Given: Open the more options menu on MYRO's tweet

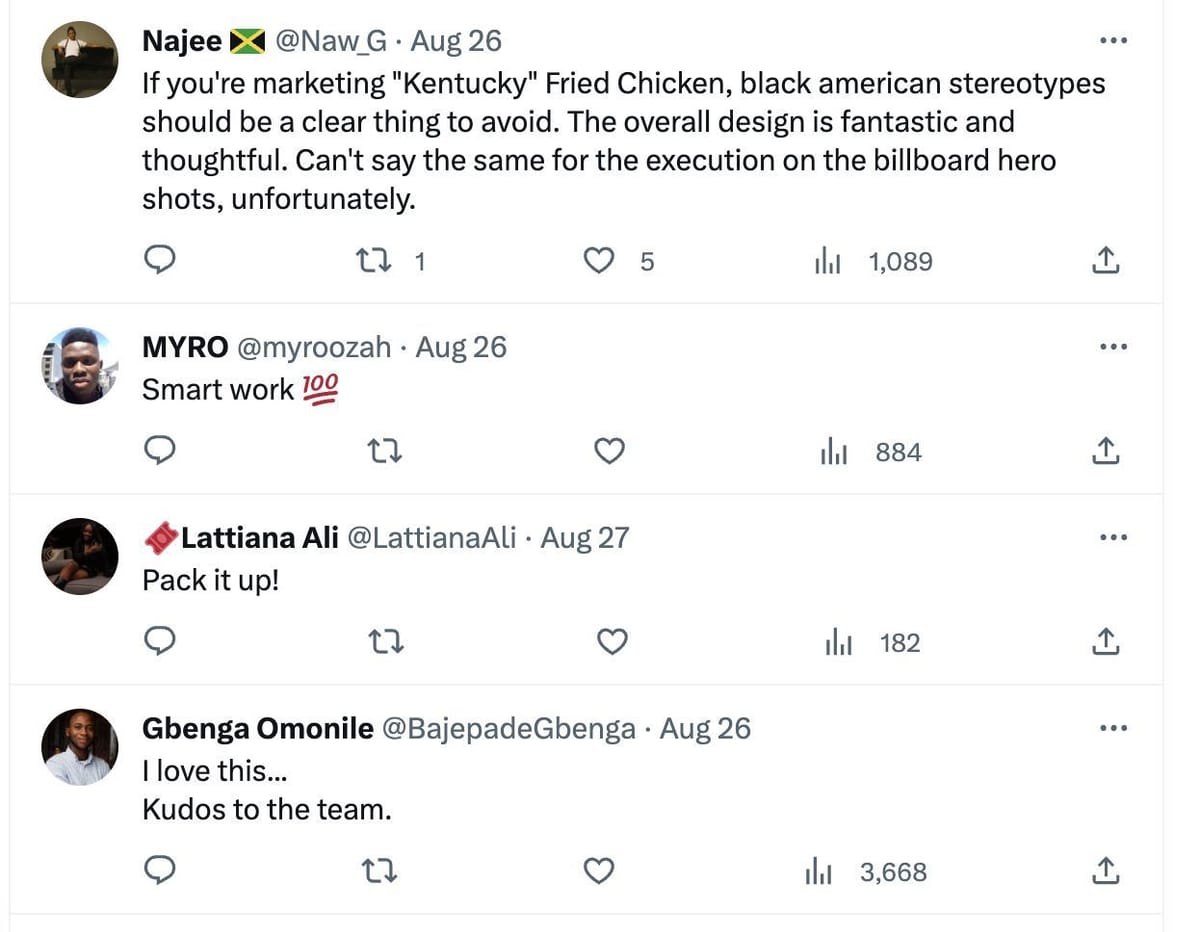Looking at the screenshot, I should click(x=1112, y=346).
